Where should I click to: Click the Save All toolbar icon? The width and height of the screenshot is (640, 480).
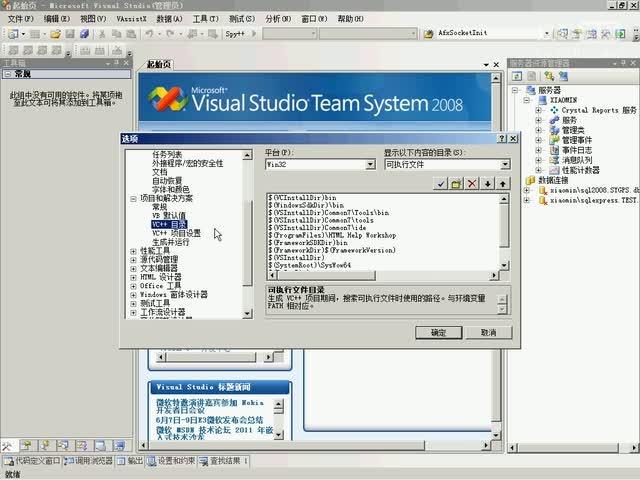click(x=84, y=34)
